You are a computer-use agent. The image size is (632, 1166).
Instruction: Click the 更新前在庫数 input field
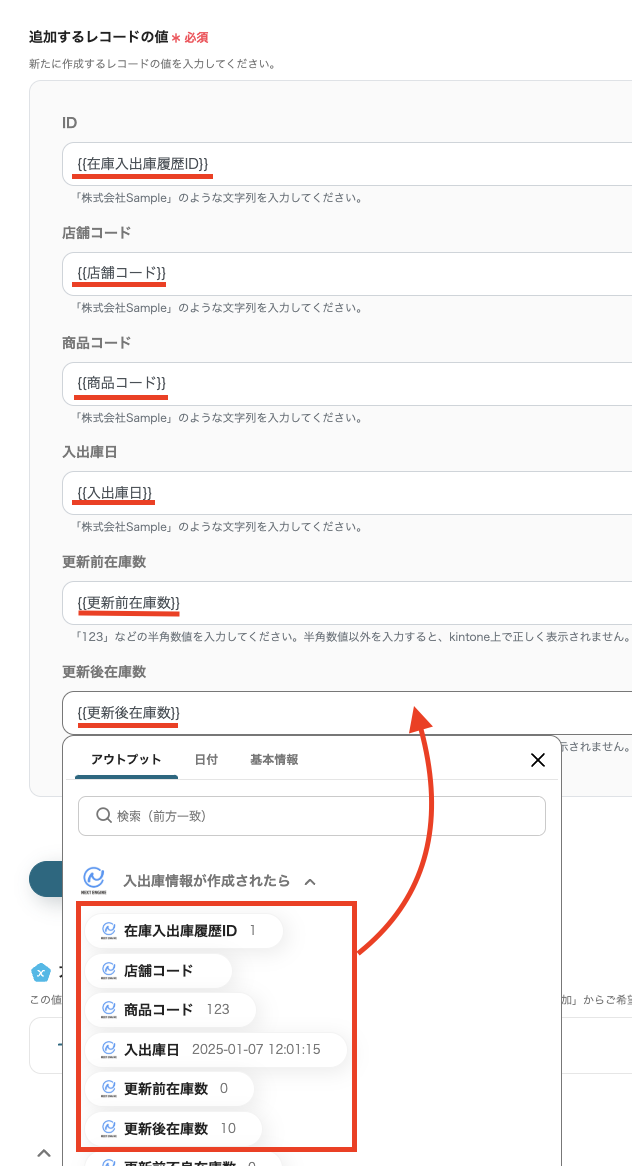(347, 603)
